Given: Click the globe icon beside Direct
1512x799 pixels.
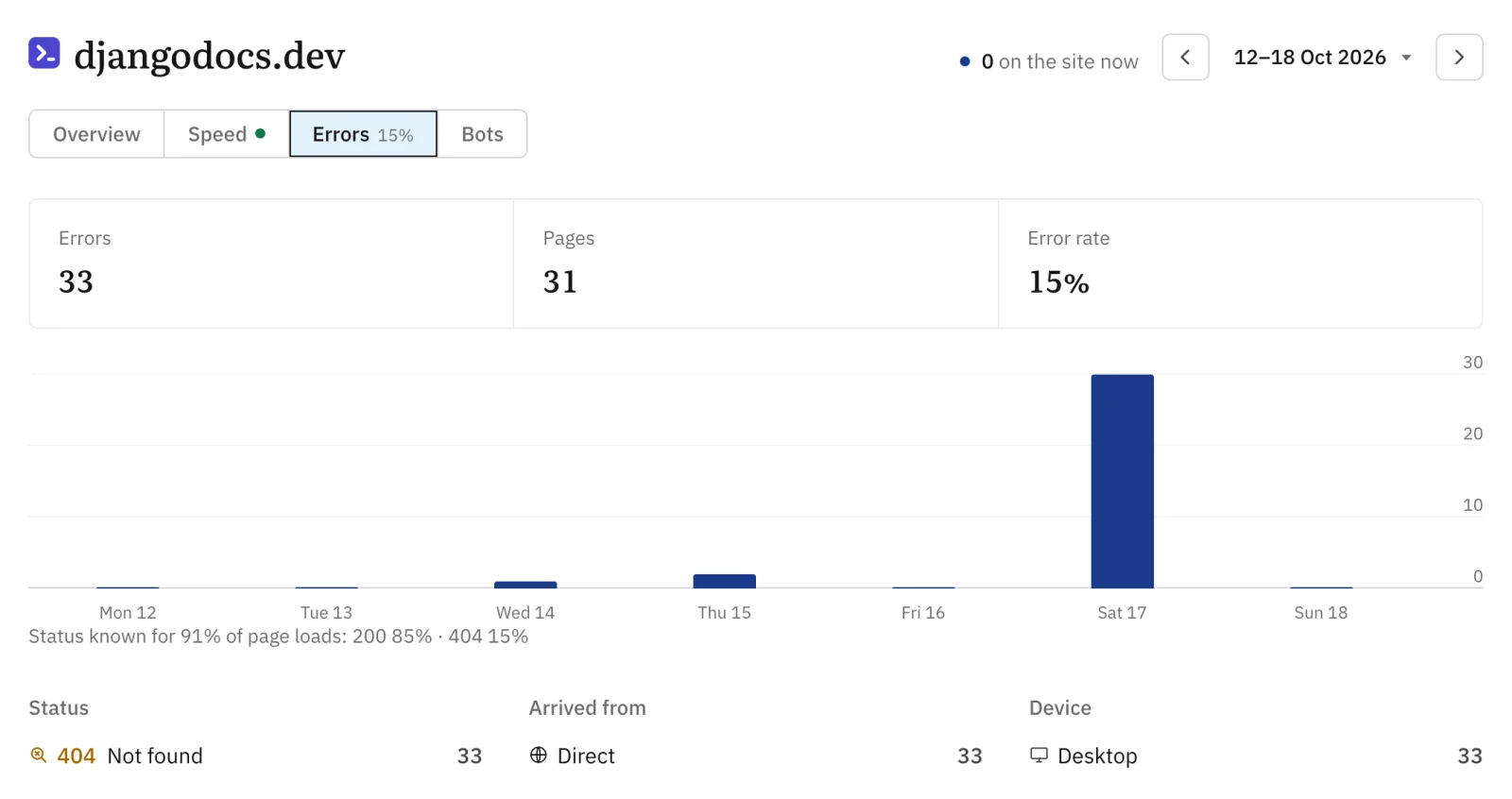Looking at the screenshot, I should point(539,755).
